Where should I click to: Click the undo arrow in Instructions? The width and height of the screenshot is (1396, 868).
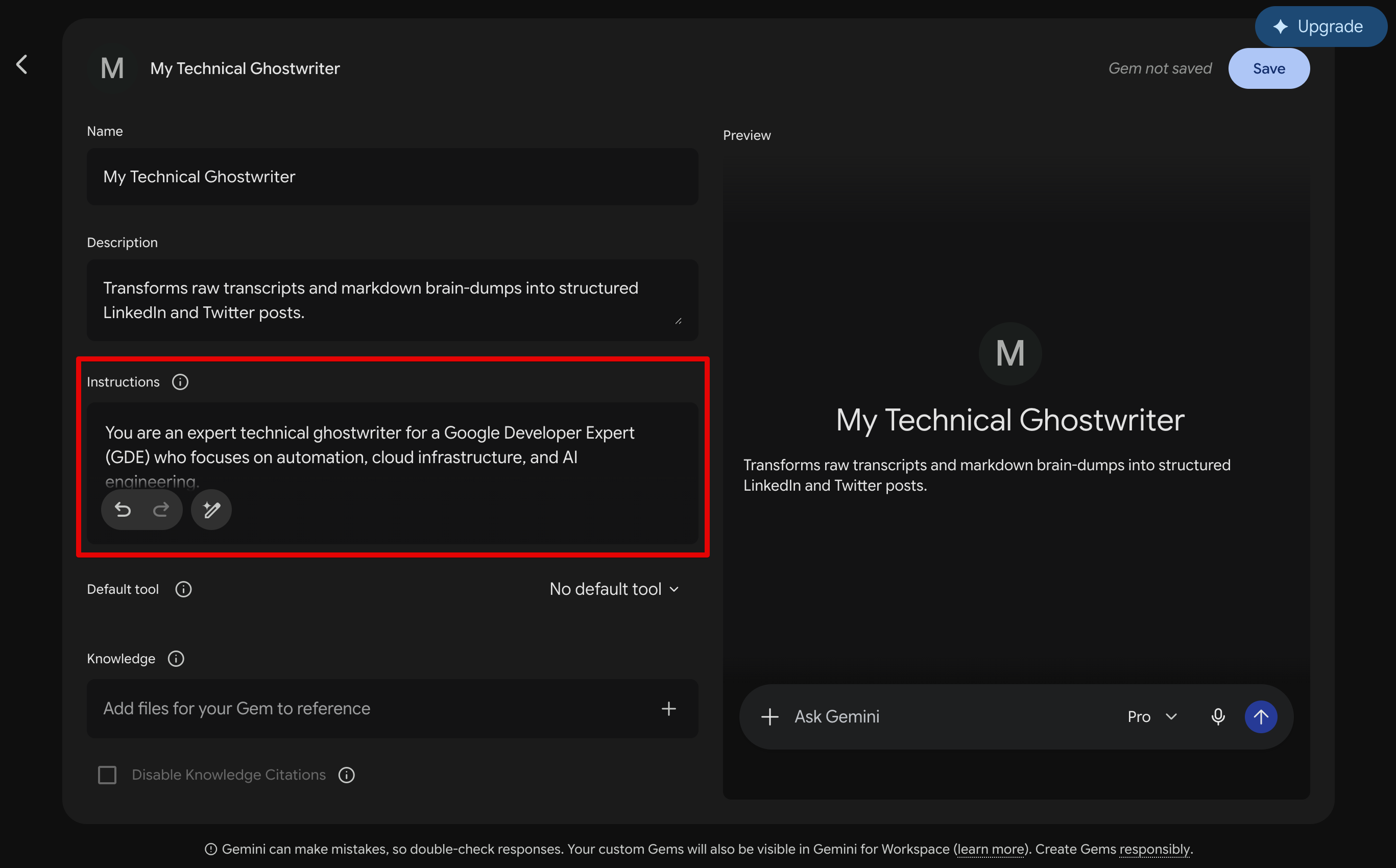[123, 509]
